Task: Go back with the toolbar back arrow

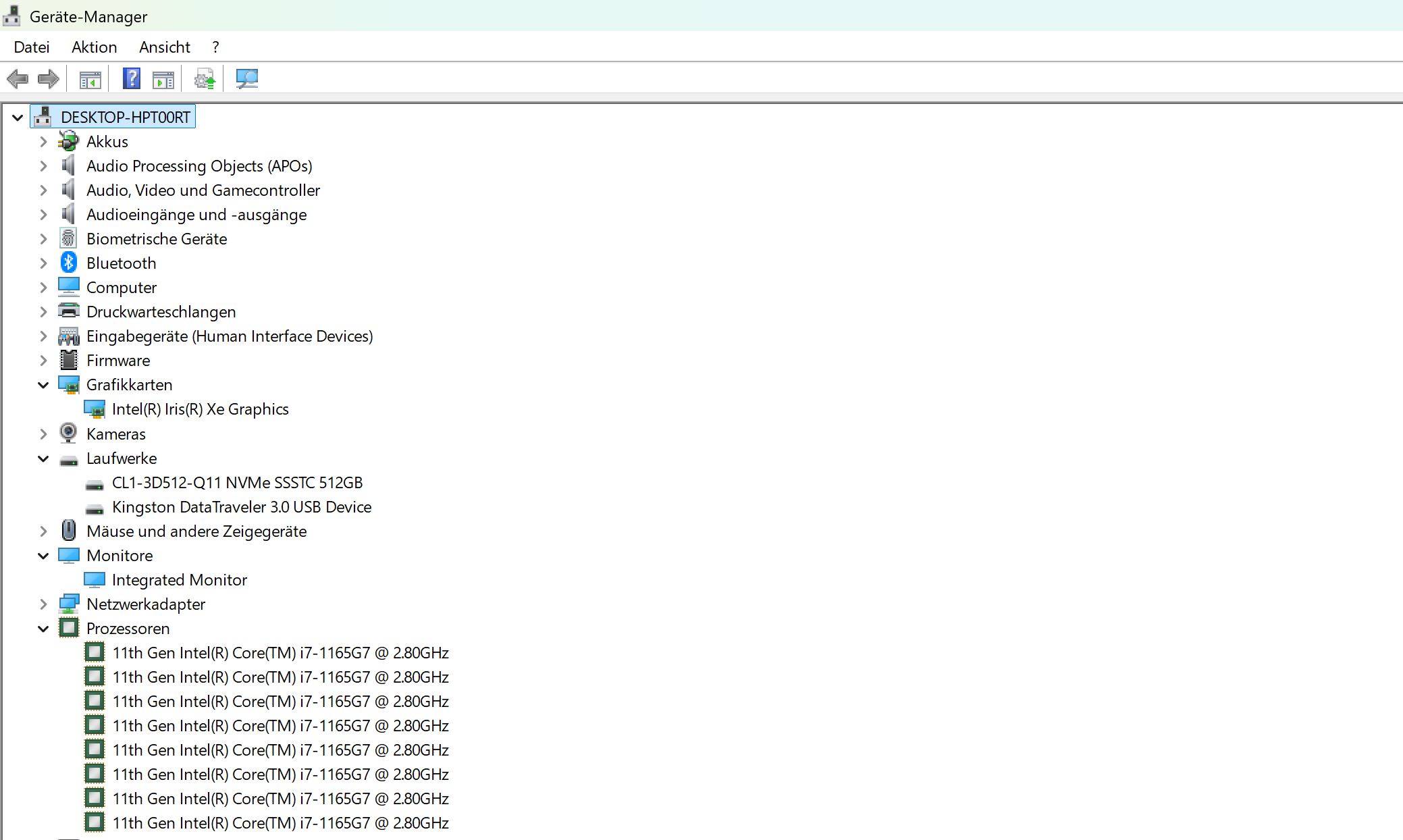Action: [x=18, y=79]
